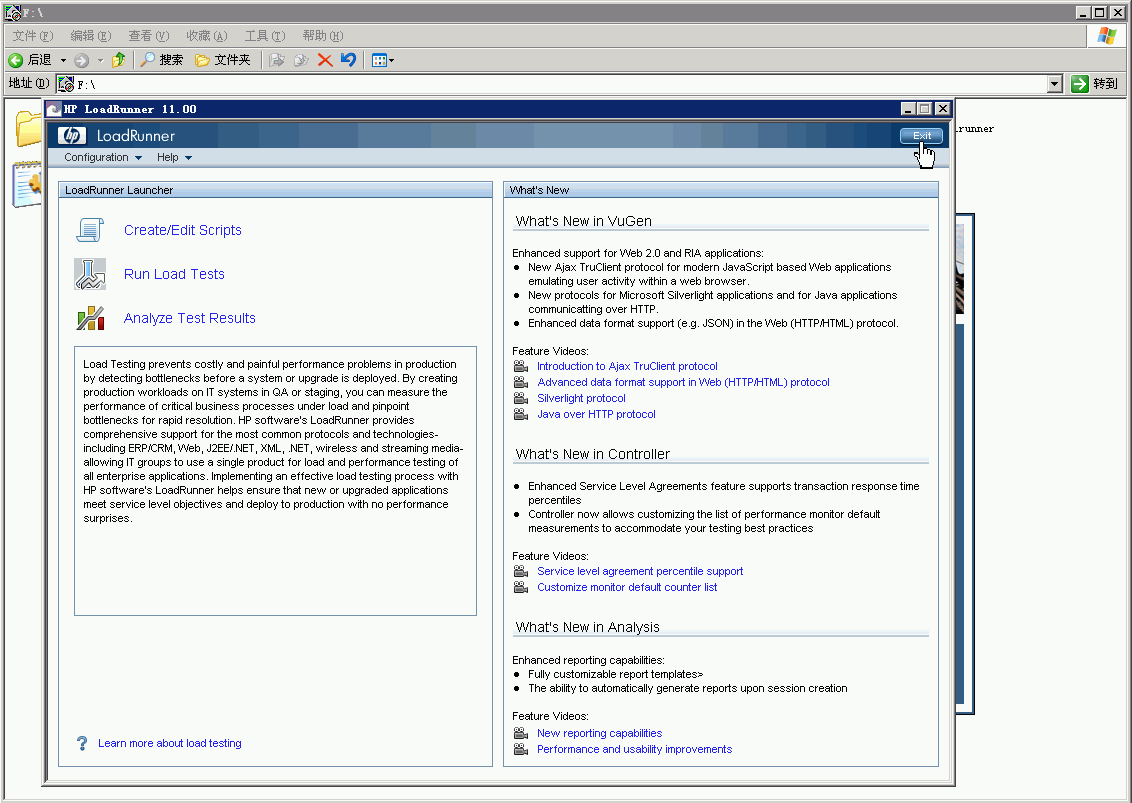1132x803 pixels.
Task: Click camera icon beside Performance and usability improvements
Action: tap(521, 749)
